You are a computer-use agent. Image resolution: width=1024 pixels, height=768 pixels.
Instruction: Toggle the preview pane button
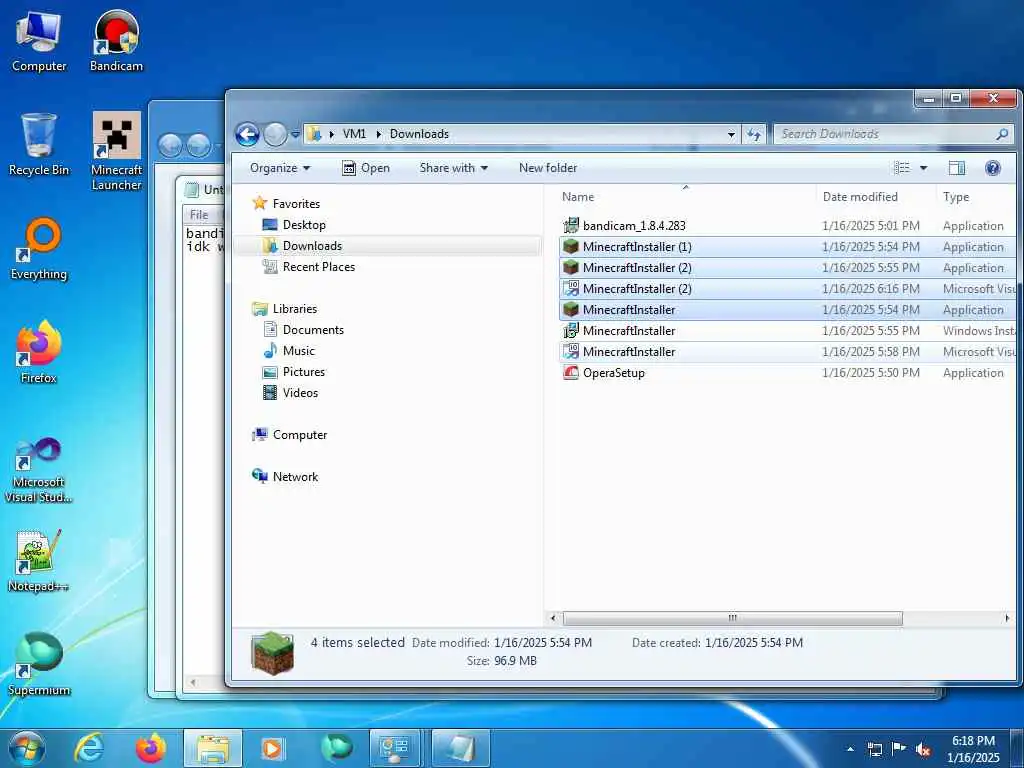pos(956,168)
